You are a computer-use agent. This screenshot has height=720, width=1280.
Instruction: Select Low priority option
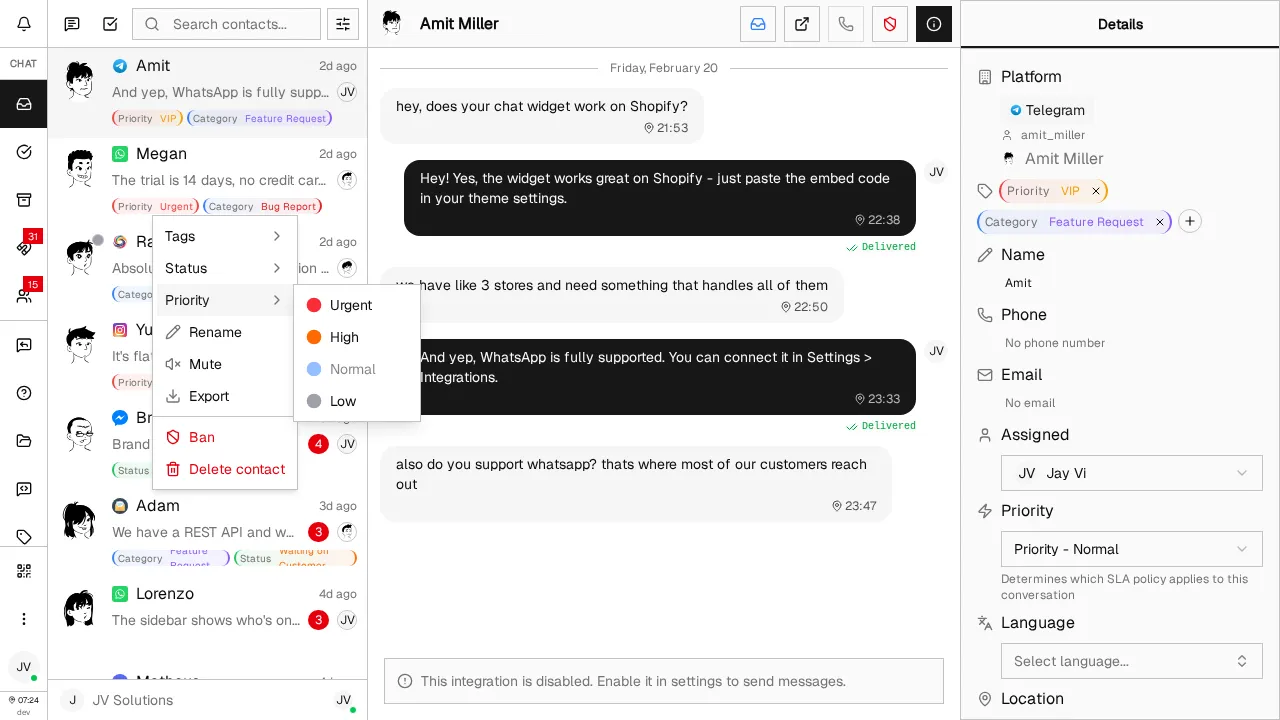coord(342,401)
